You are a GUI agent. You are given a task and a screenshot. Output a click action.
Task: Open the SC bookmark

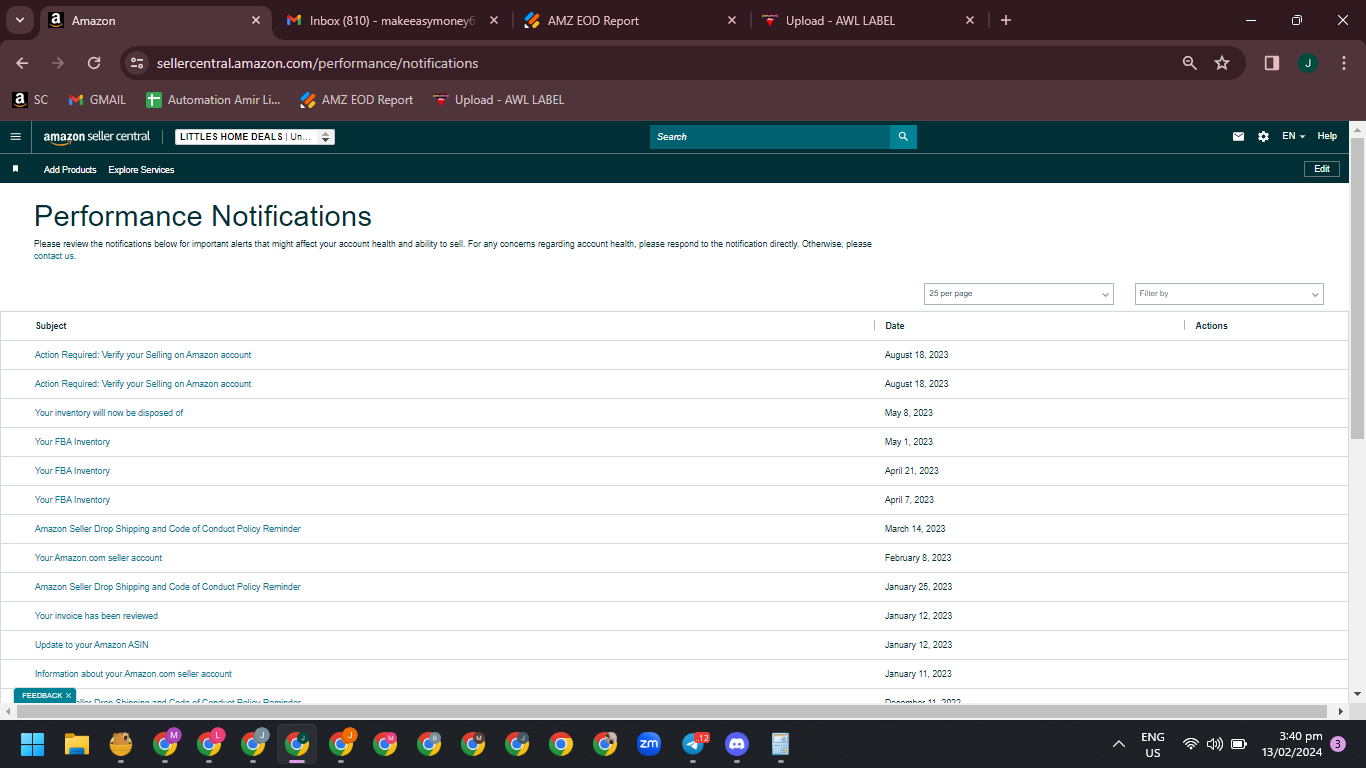(30, 100)
